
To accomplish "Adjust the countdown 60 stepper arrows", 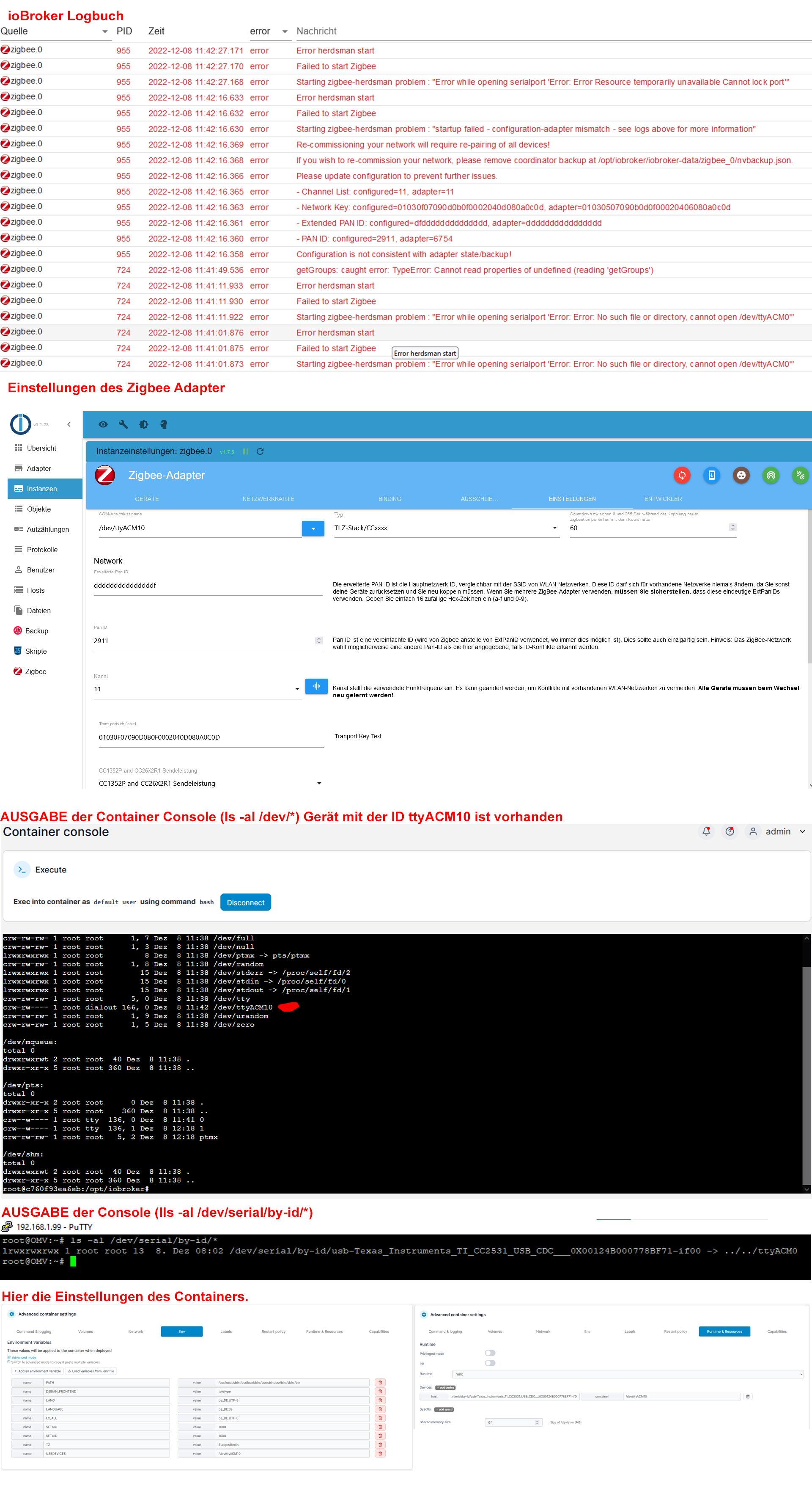I will click(733, 527).
